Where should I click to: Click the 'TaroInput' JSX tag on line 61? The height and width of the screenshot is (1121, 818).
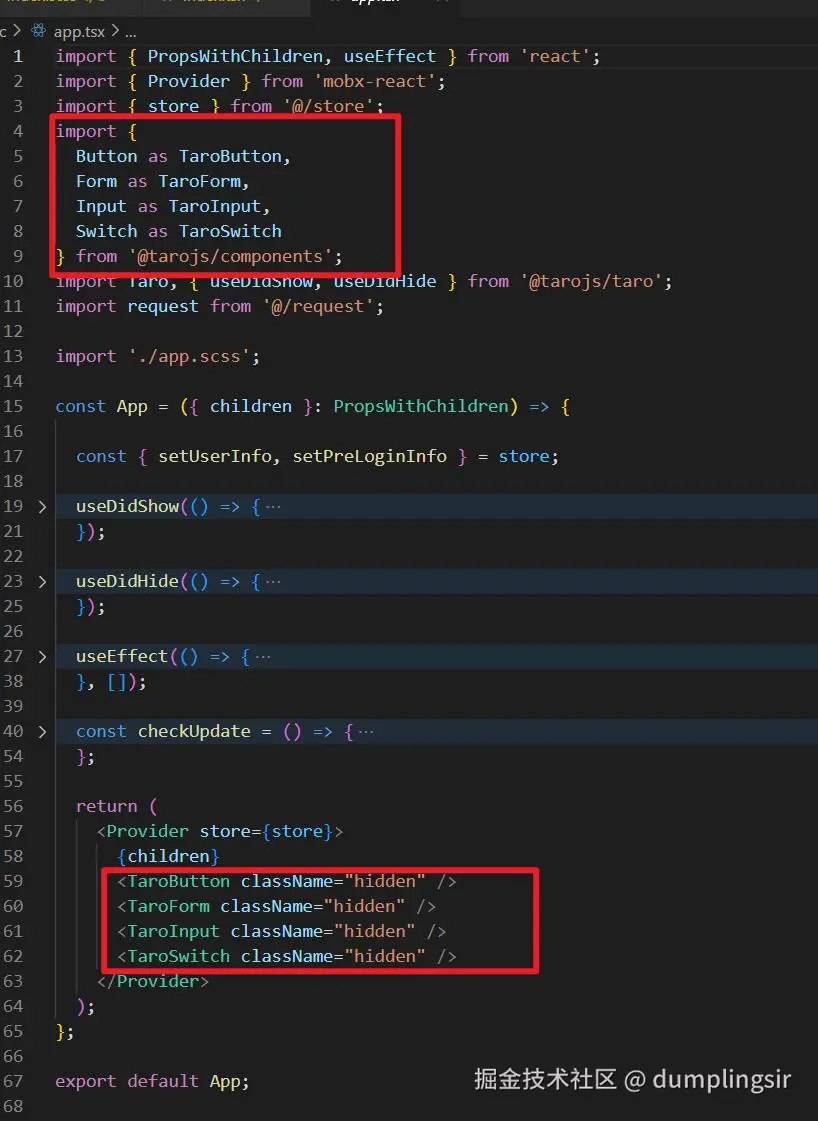click(174, 932)
